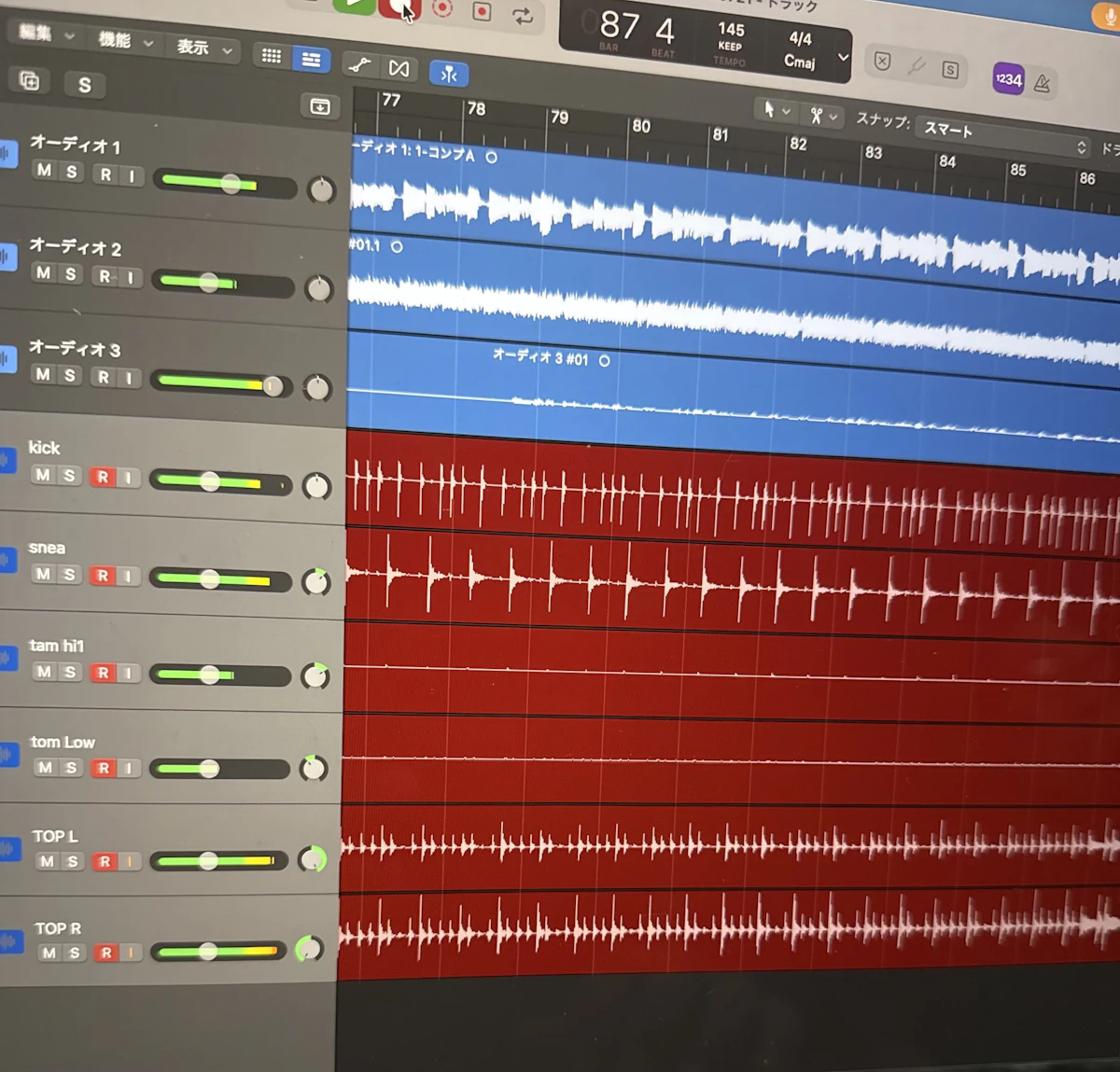
Task: Enable input monitoring on オーディオ 1
Action: [132, 176]
